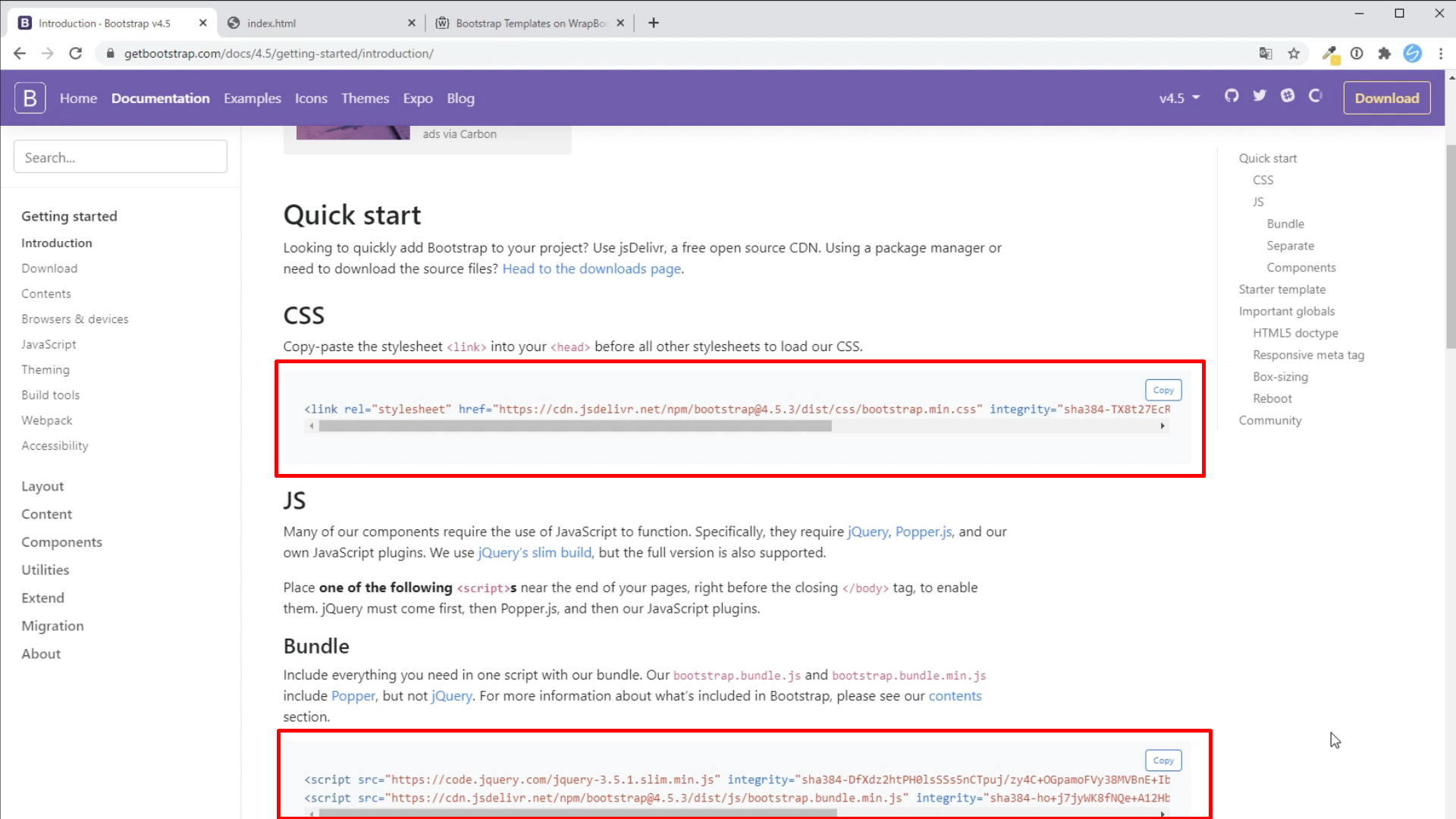Open Slack icon link in navbar

(1288, 96)
